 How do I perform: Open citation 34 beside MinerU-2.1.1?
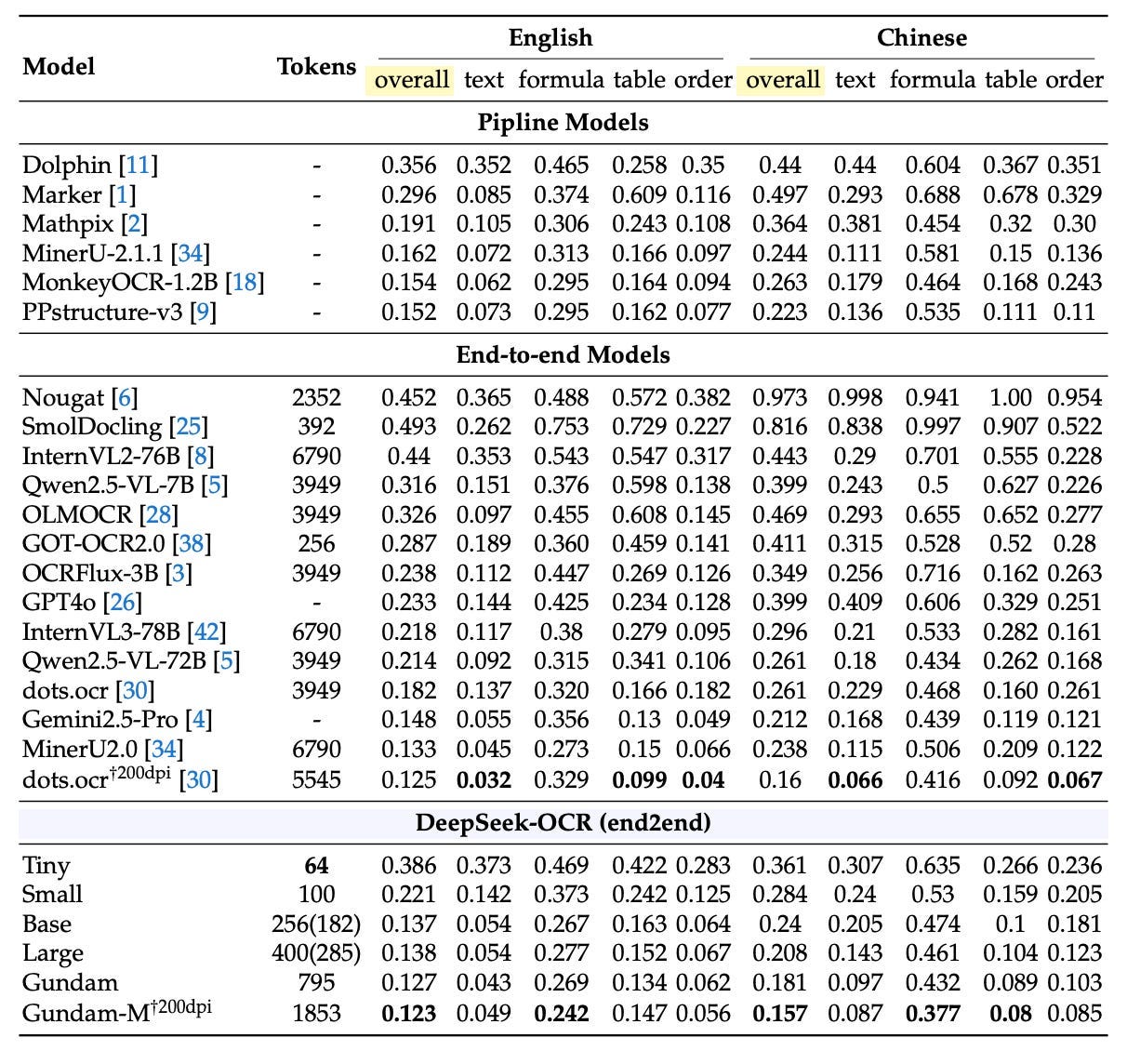[192, 254]
